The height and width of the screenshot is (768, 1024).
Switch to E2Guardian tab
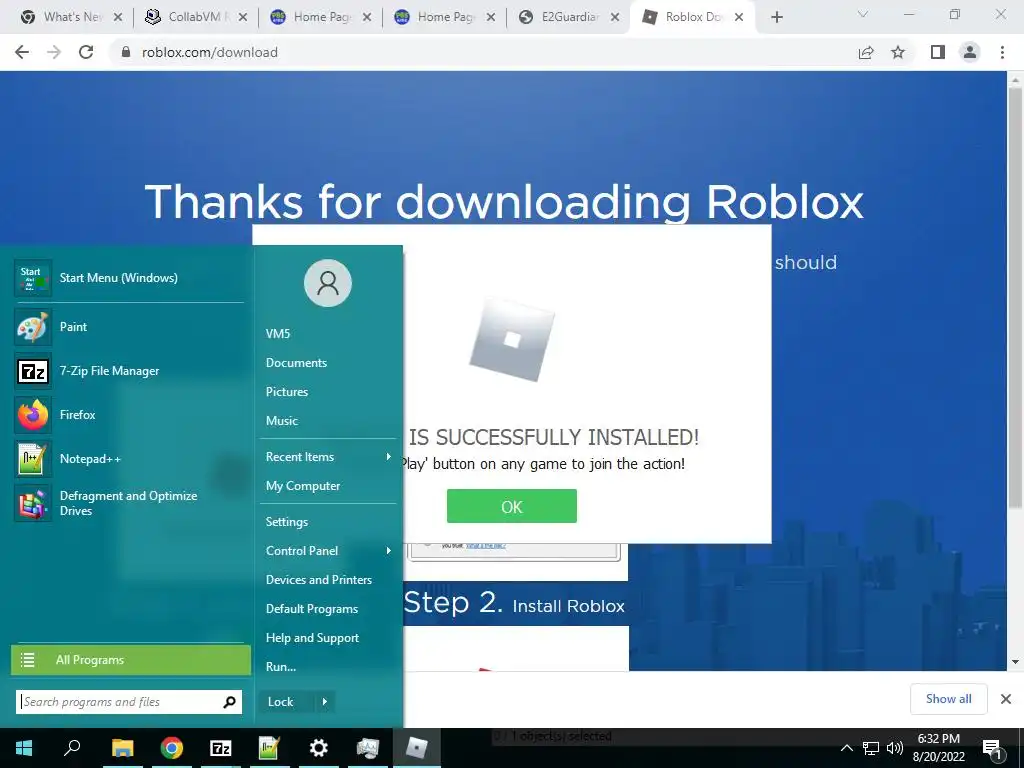point(570,17)
